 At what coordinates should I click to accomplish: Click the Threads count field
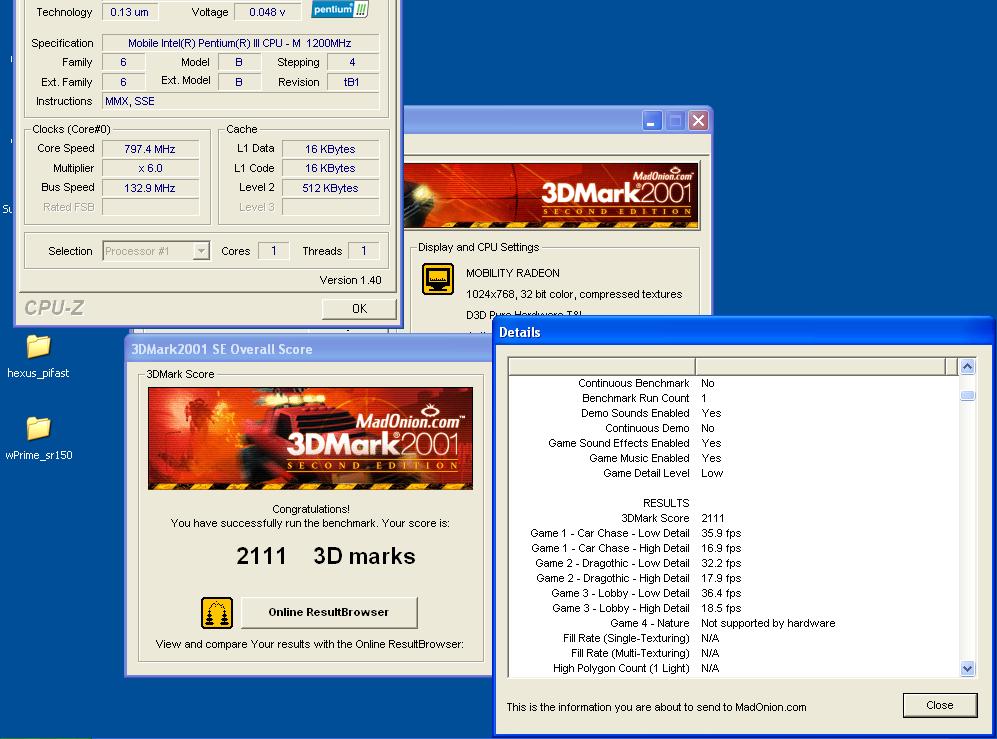tap(364, 251)
